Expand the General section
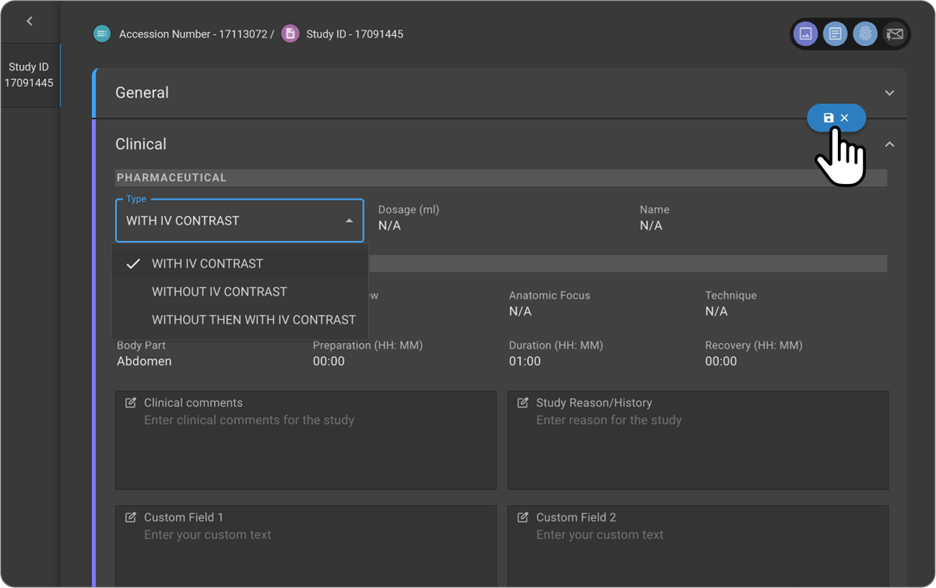Viewport: 936px width, 588px height. click(x=889, y=92)
